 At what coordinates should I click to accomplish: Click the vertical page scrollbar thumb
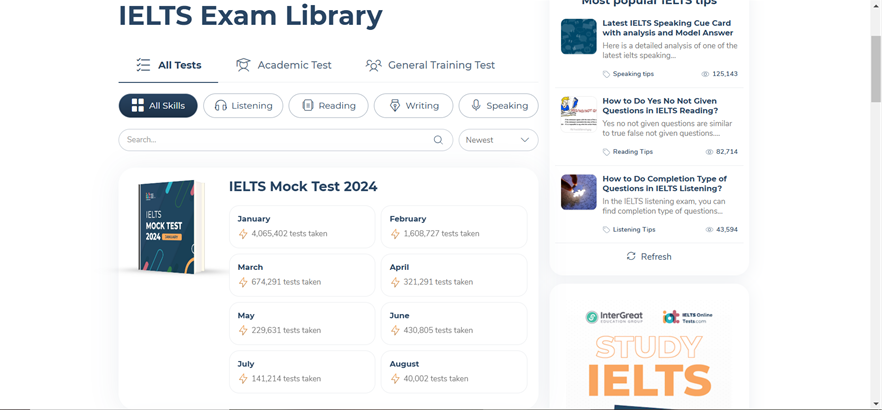coord(876,69)
